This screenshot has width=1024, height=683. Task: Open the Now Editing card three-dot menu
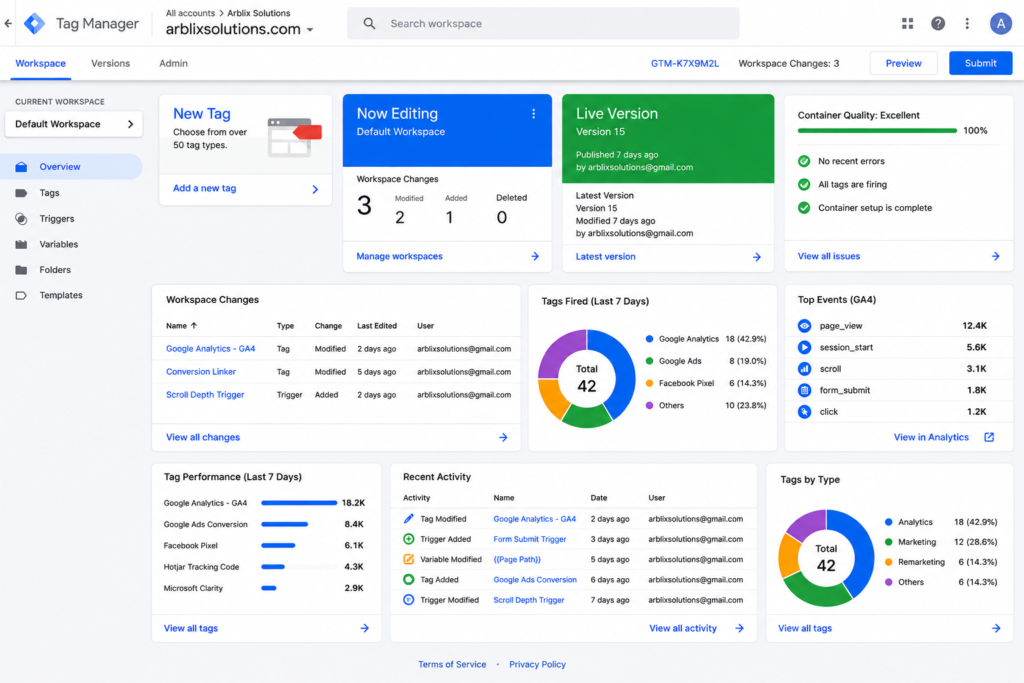(x=534, y=114)
